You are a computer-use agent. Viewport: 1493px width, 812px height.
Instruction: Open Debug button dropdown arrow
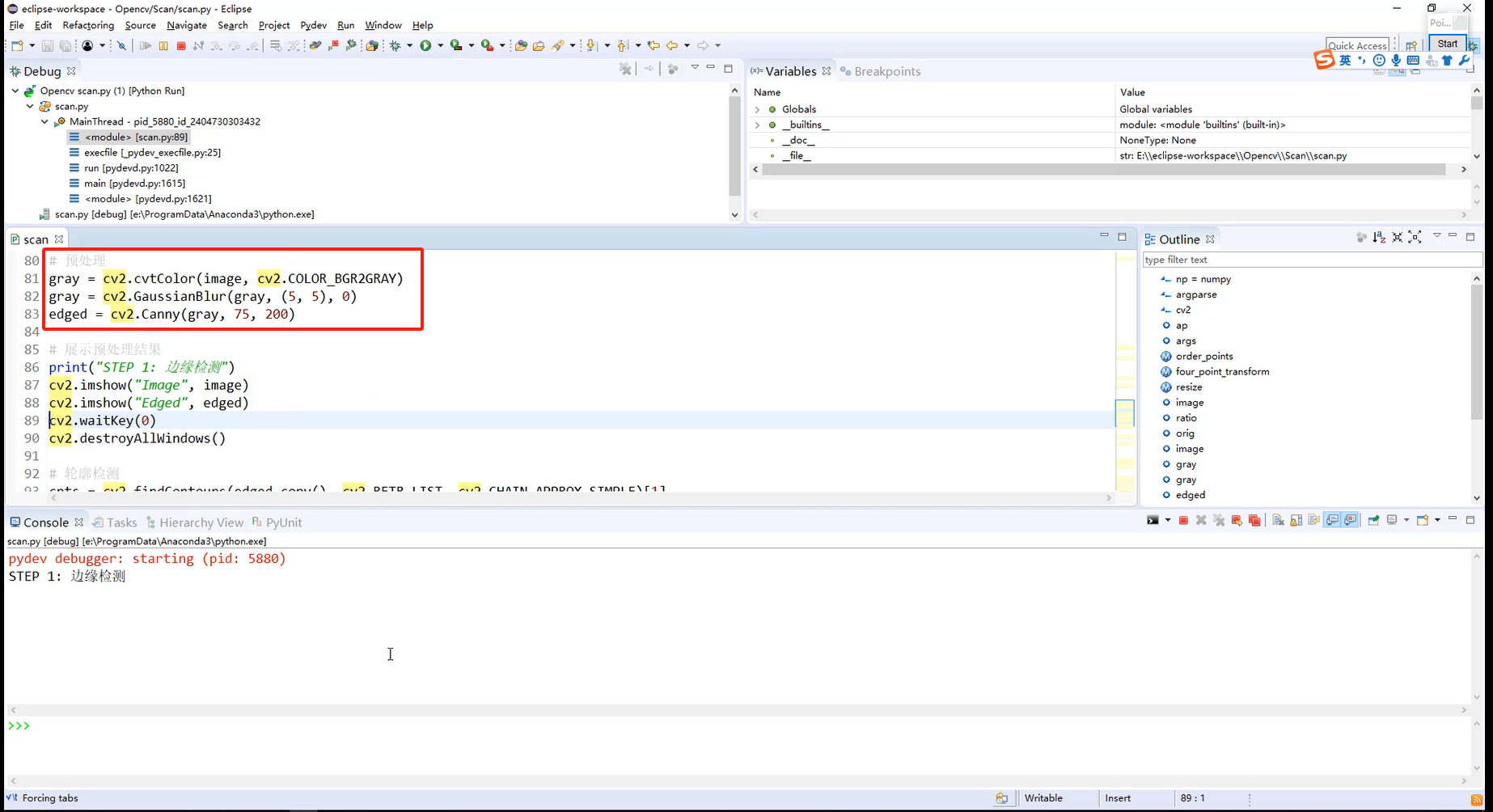(x=410, y=46)
